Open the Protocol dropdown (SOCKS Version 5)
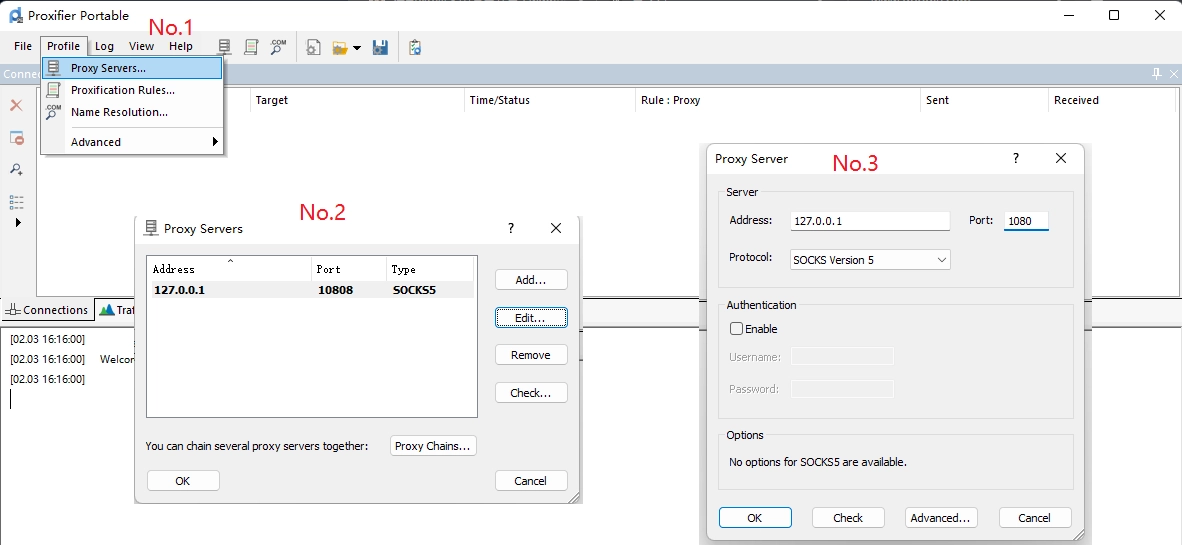 tap(869, 260)
